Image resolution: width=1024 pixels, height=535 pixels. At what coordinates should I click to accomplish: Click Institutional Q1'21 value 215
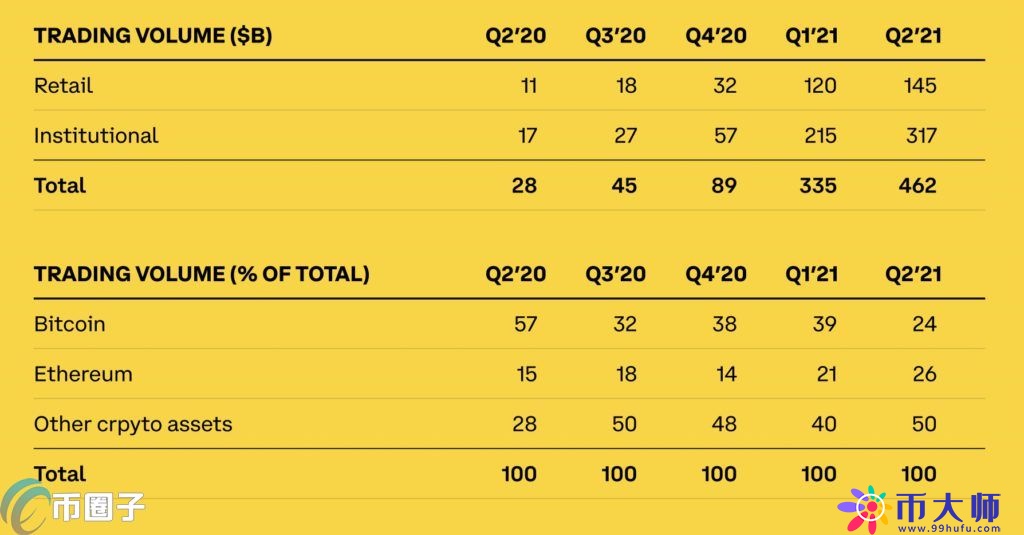(x=820, y=135)
